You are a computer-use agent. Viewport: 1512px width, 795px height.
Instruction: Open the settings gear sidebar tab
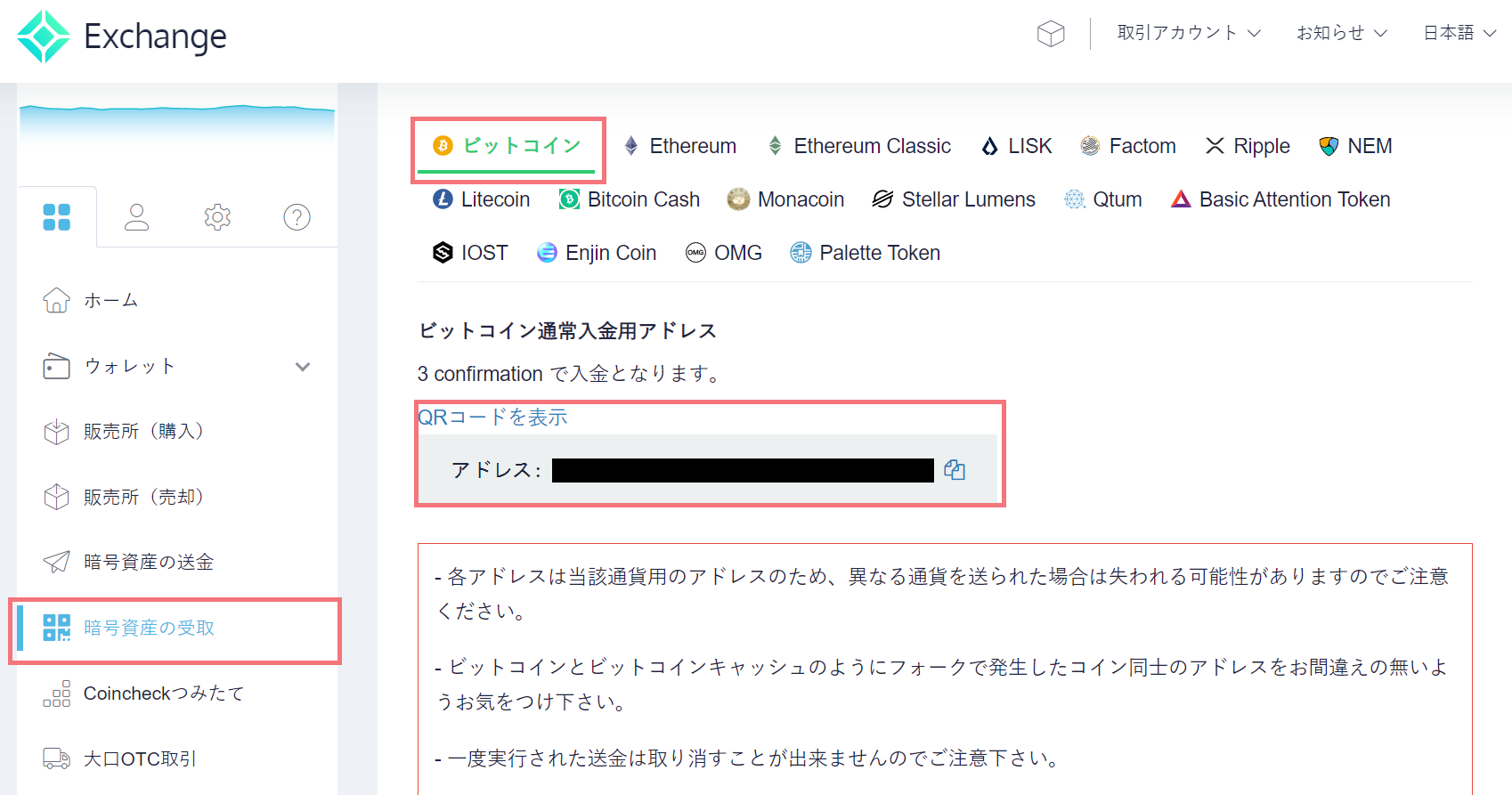point(217,216)
